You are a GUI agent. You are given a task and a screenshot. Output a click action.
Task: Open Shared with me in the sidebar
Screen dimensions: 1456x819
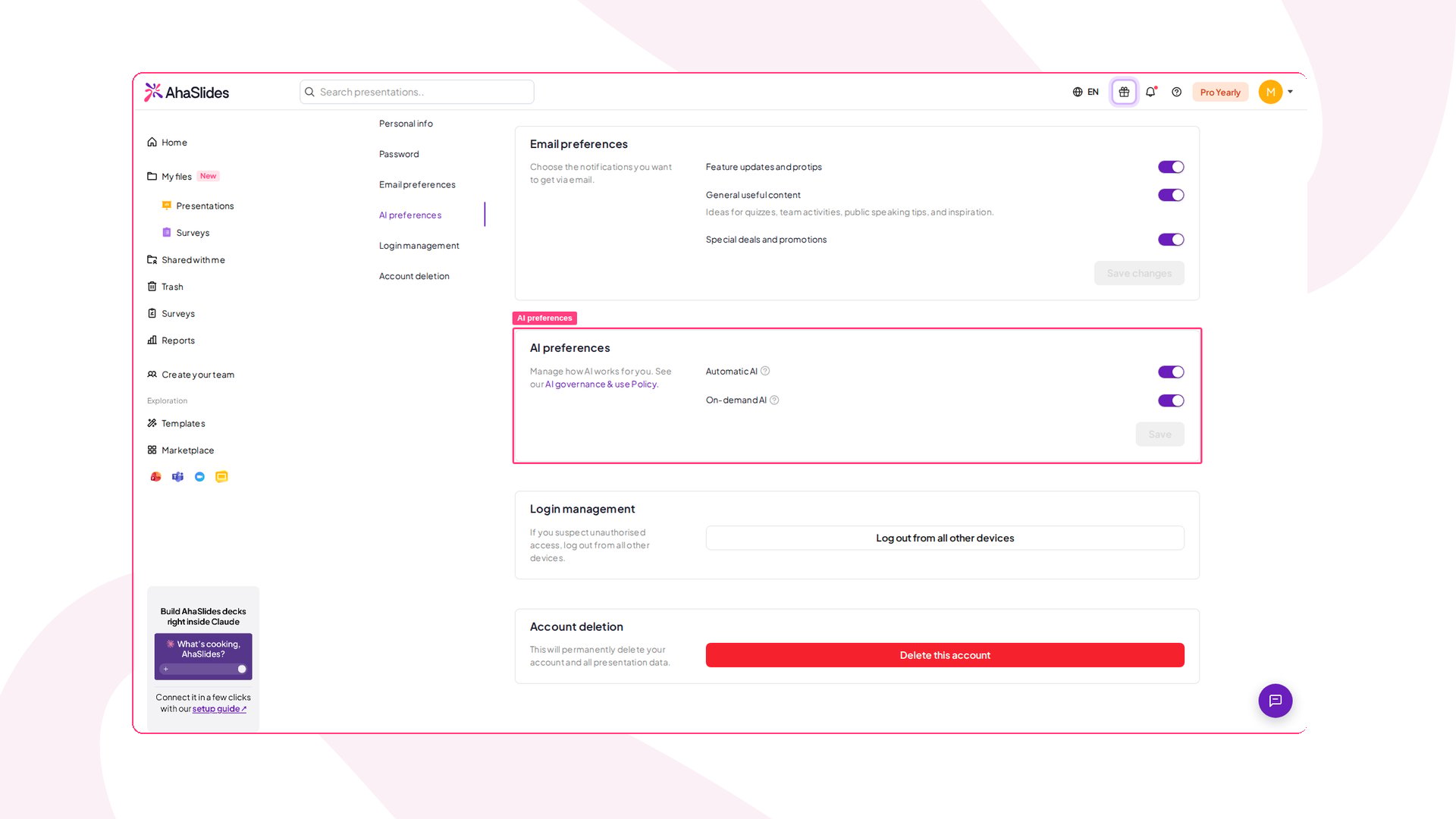186,260
